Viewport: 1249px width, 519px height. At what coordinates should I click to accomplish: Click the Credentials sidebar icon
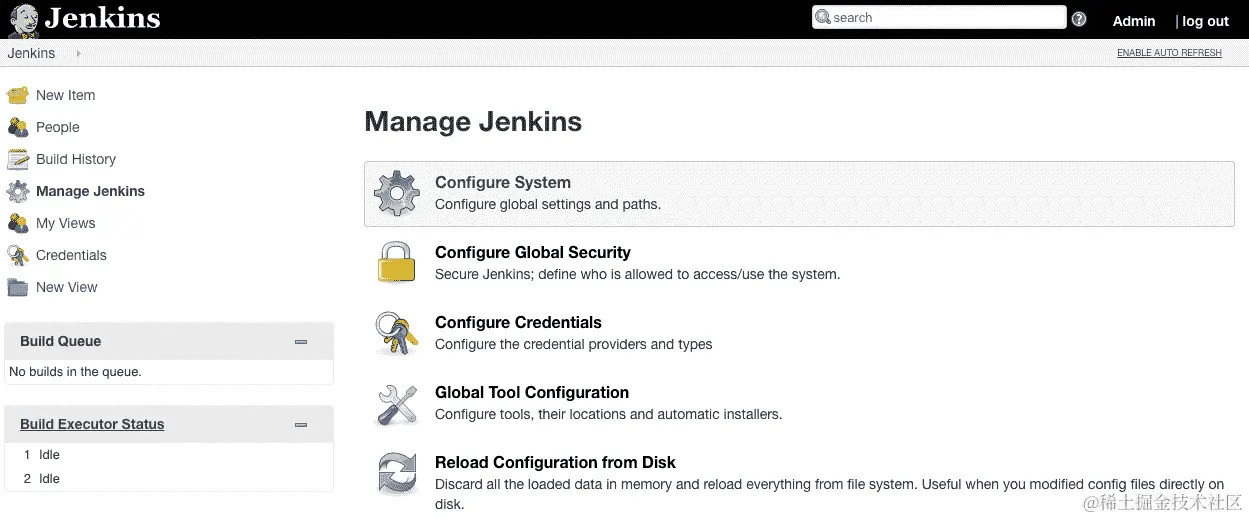click(18, 255)
